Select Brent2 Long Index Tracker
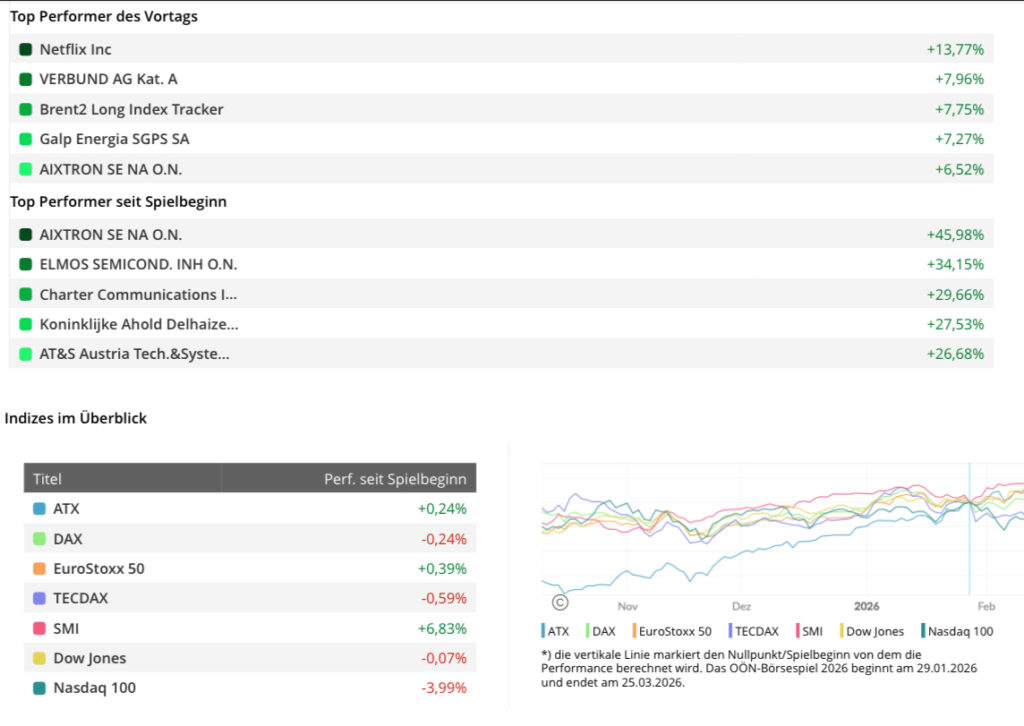The image size is (1024, 726). [x=131, y=109]
